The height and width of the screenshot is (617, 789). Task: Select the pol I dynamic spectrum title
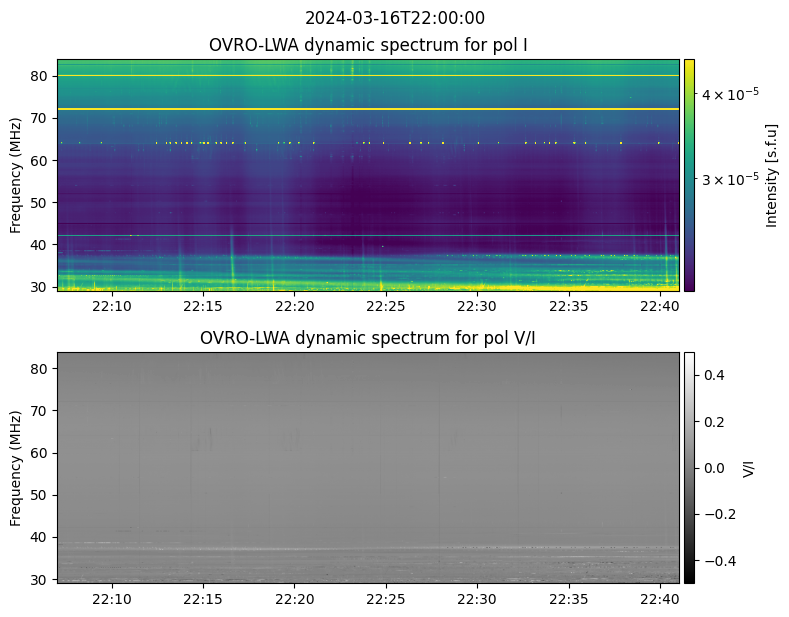coord(368,45)
